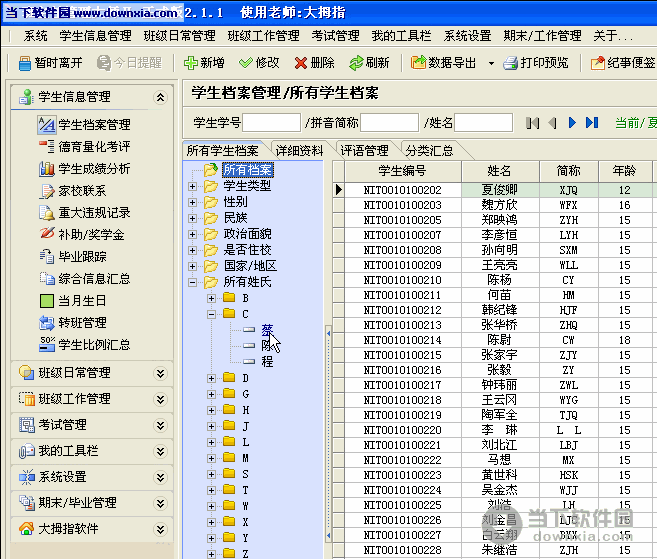This screenshot has width=657, height=559.
Task: Click the 暂时离开 lock icon
Action: (26, 63)
